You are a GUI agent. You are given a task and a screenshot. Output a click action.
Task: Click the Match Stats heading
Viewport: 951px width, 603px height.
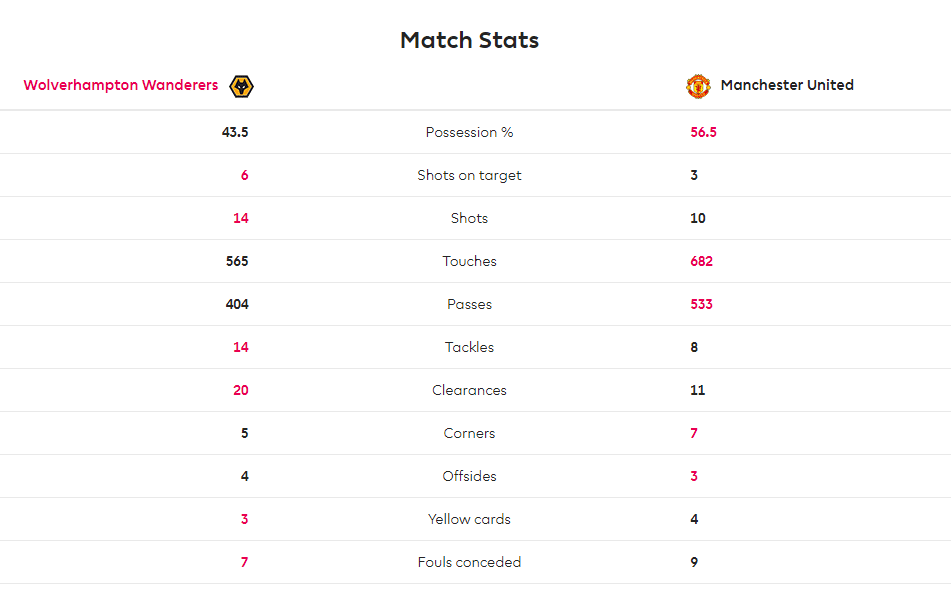point(469,40)
